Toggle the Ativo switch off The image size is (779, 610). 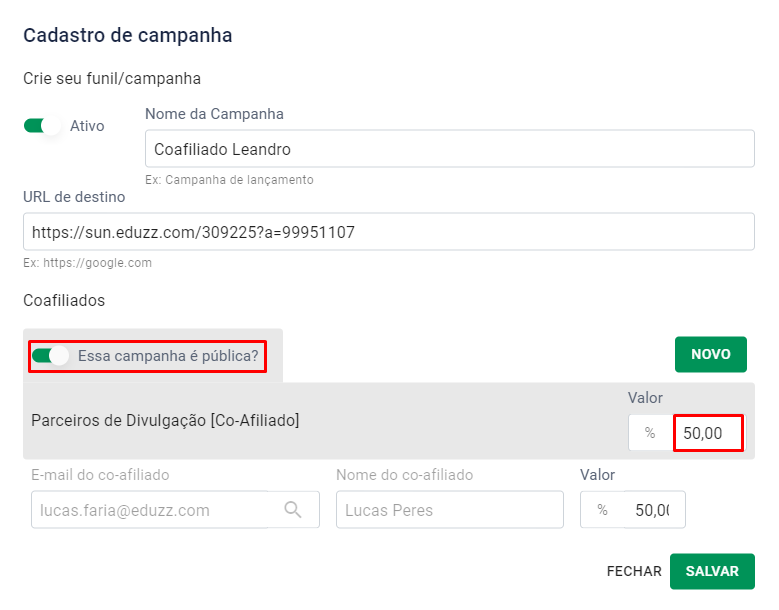pos(44,126)
